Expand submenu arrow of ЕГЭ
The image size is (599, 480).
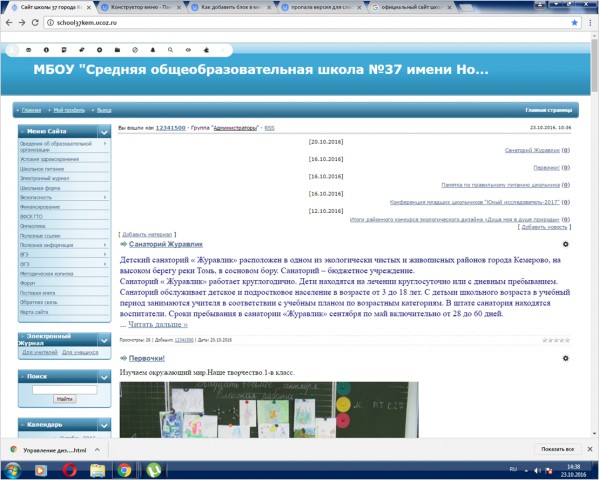(105, 254)
